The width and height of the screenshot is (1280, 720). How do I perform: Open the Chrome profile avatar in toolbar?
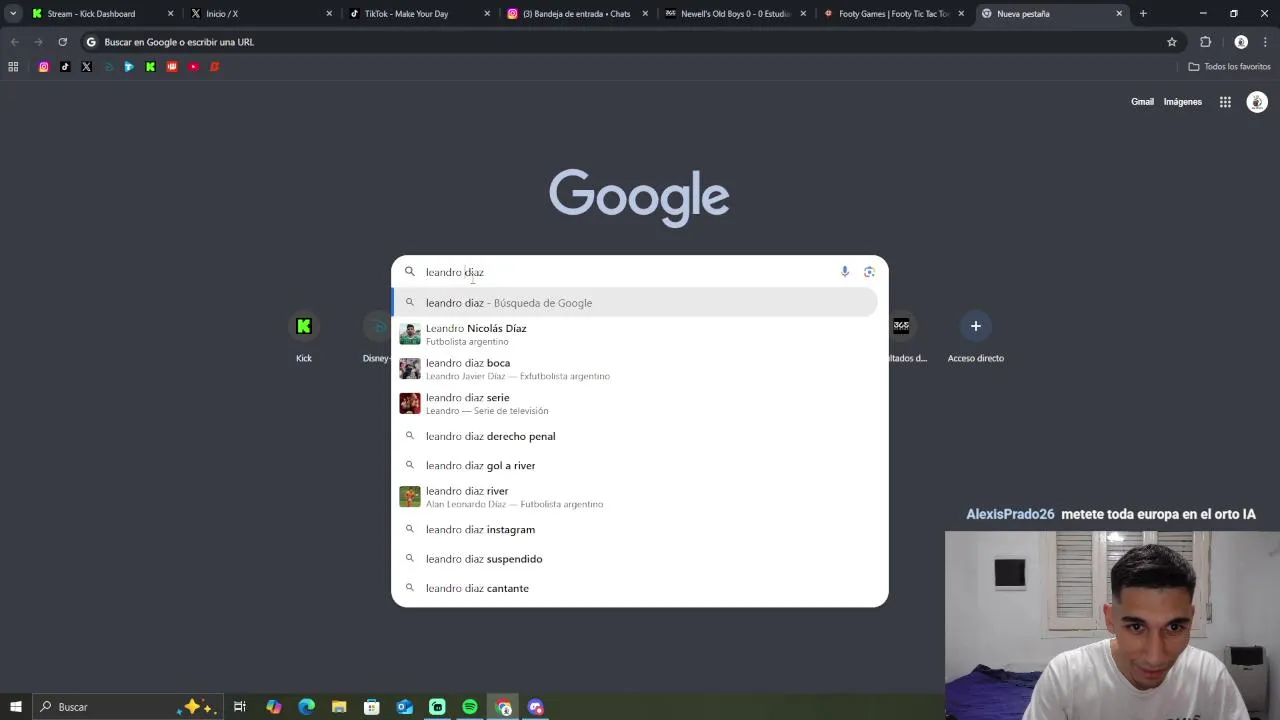(x=1241, y=42)
